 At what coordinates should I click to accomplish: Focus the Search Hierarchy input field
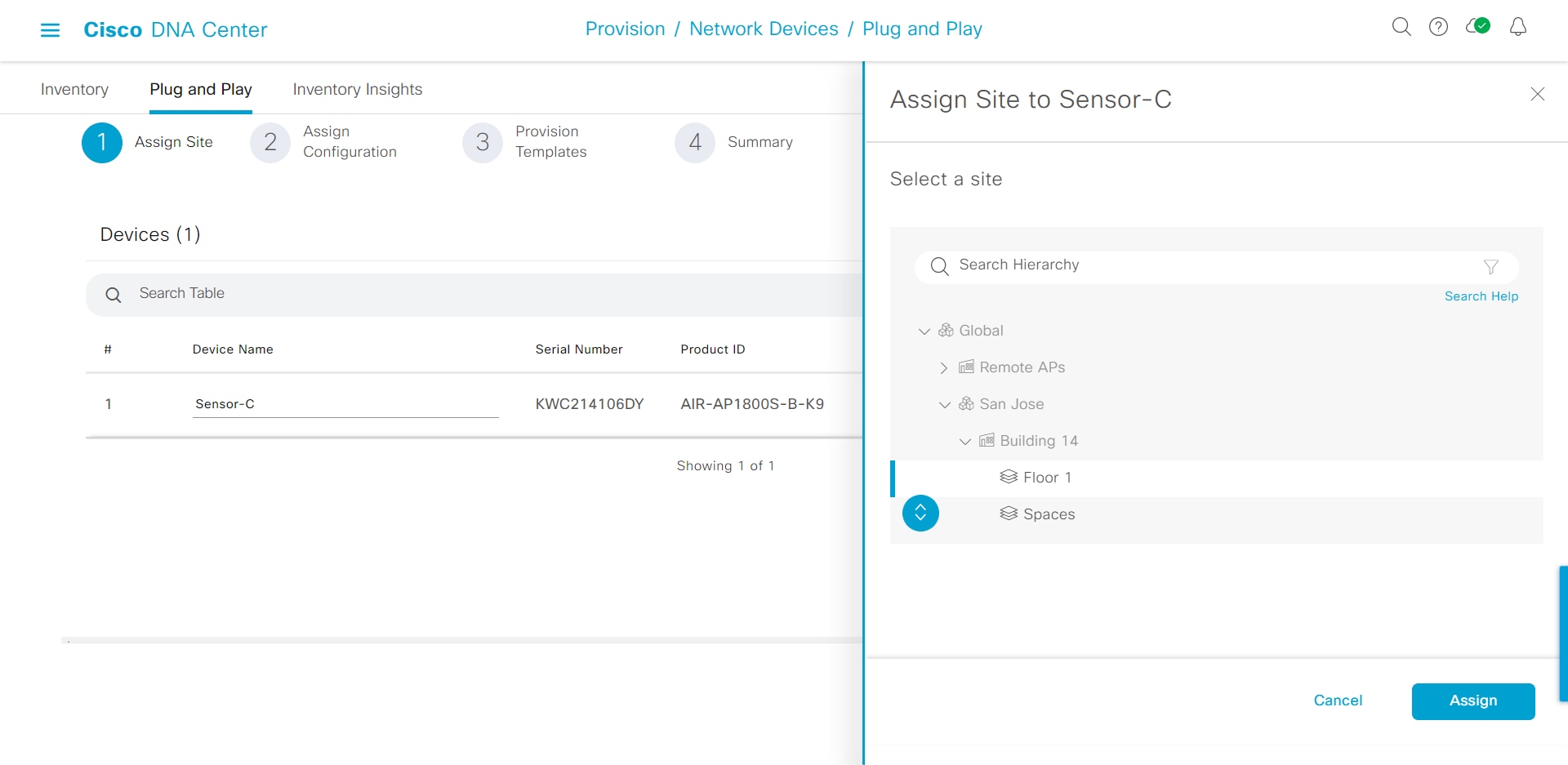[1217, 266]
